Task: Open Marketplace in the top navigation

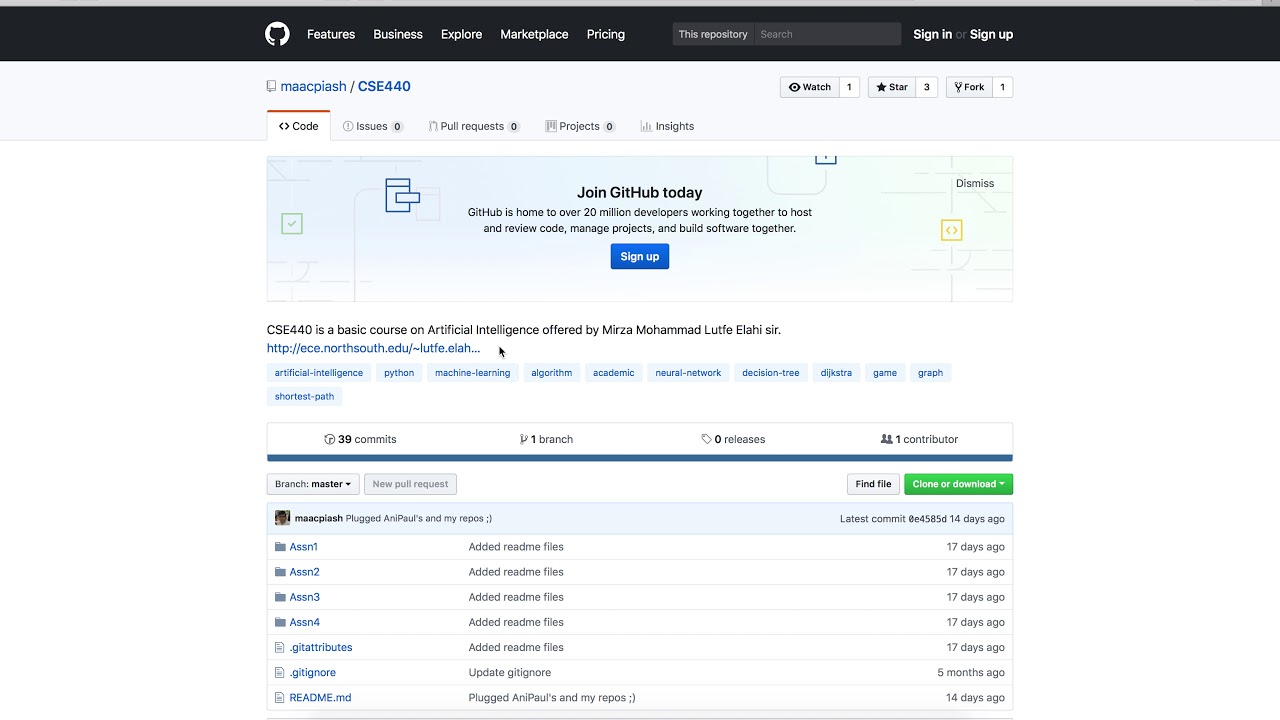Action: 534,34
